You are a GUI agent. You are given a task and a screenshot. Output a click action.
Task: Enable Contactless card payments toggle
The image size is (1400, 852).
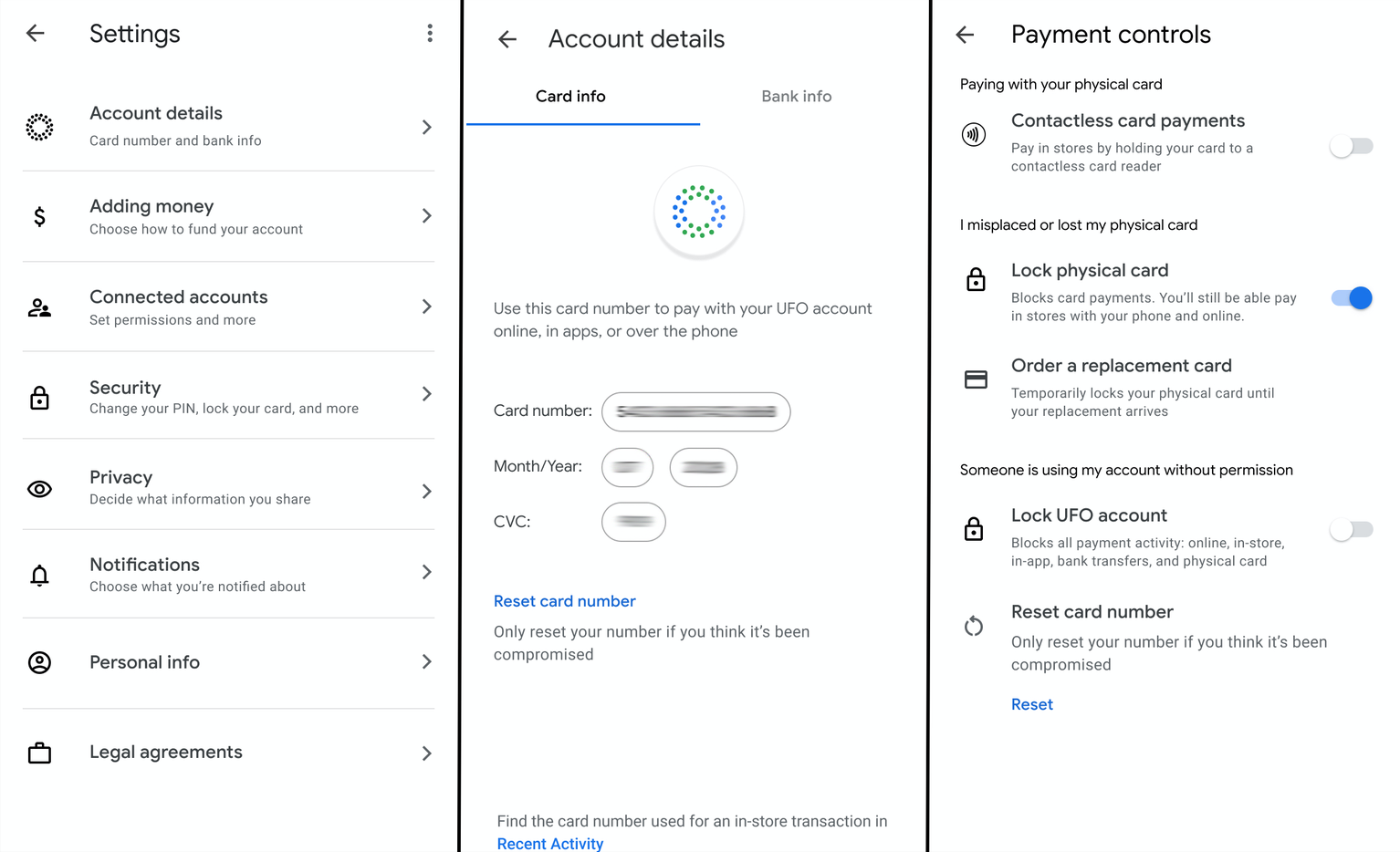pos(1351,146)
